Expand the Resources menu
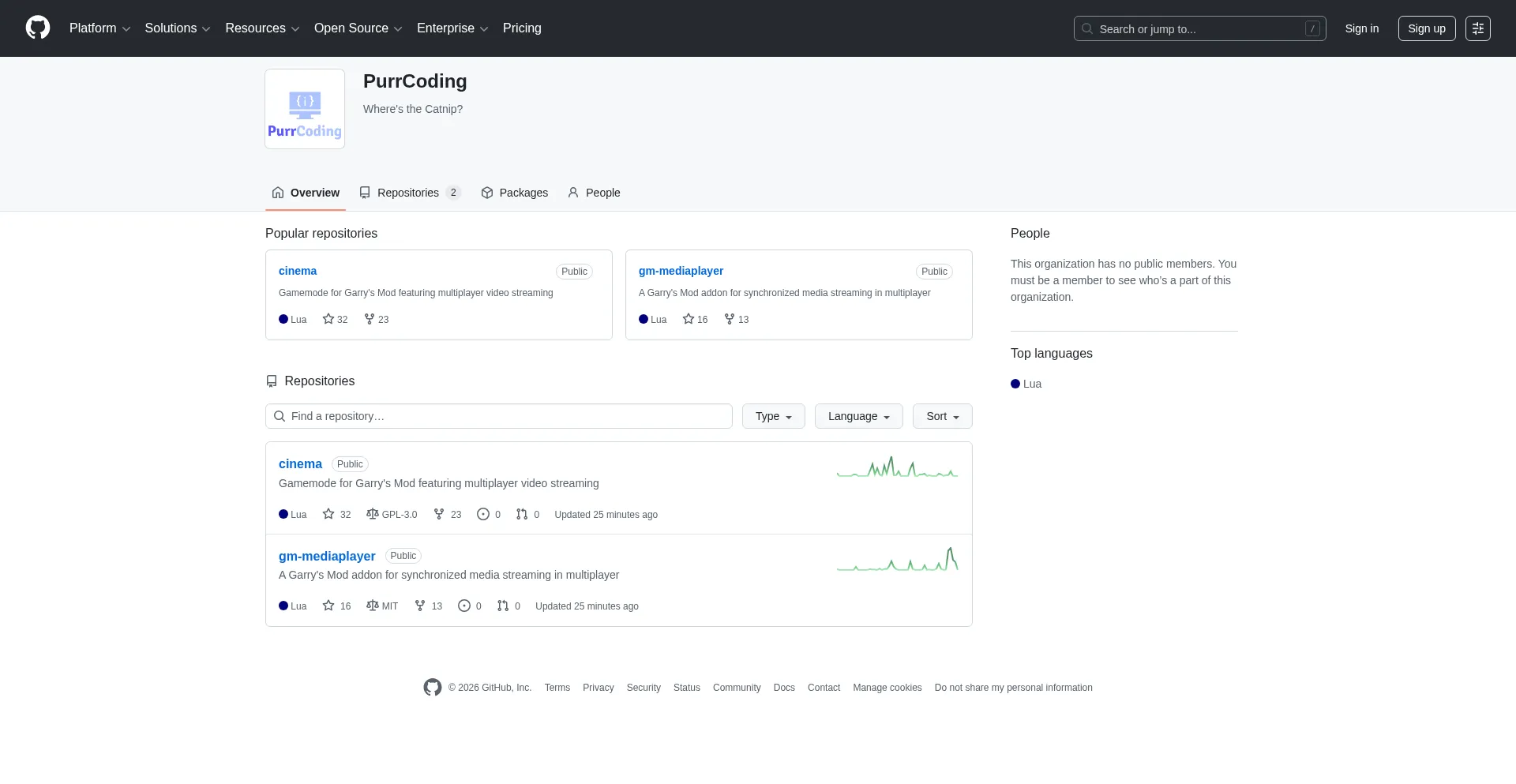The image size is (1516, 784). coord(262,28)
